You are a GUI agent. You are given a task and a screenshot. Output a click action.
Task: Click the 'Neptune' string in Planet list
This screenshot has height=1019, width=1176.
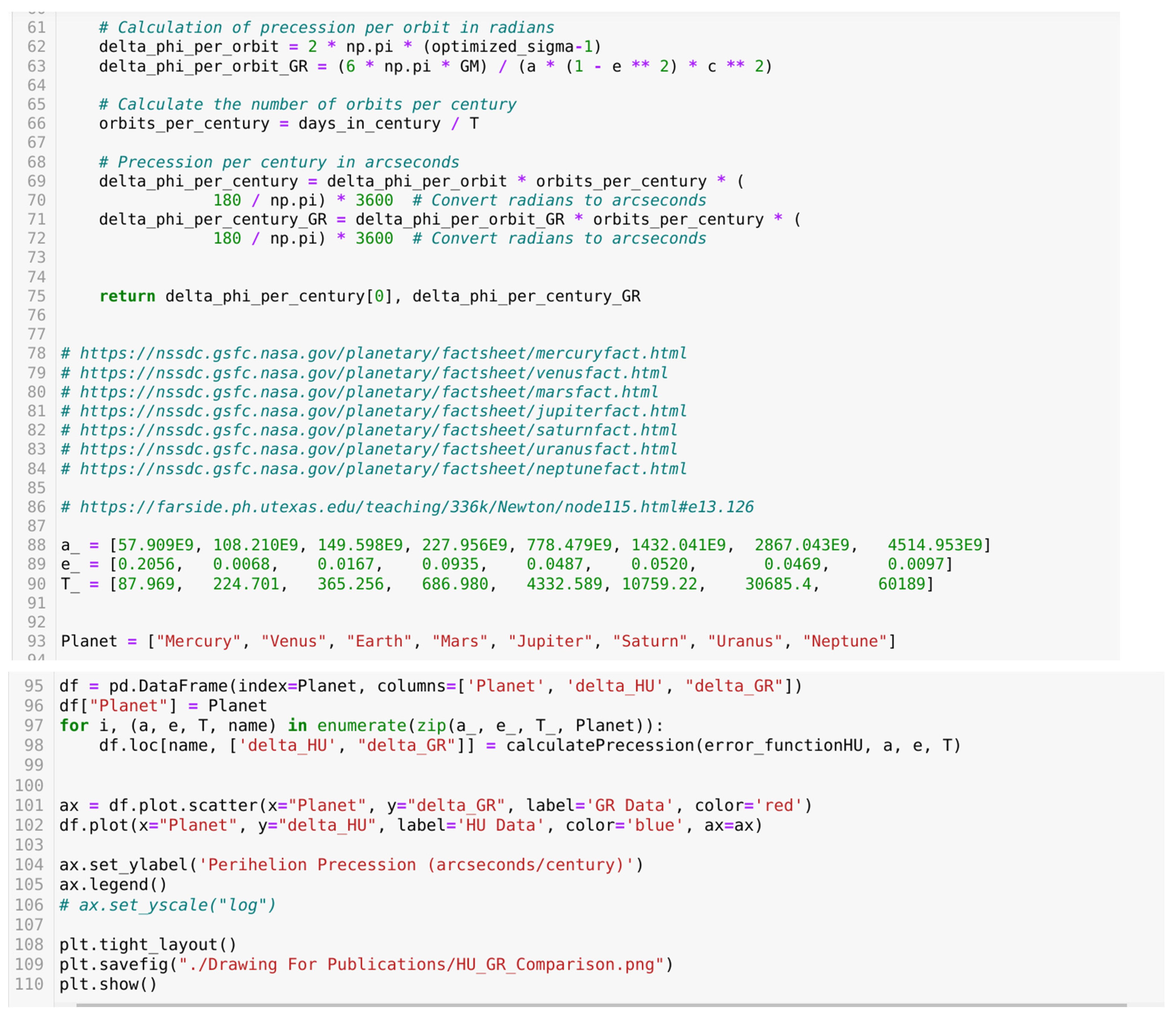(845, 642)
